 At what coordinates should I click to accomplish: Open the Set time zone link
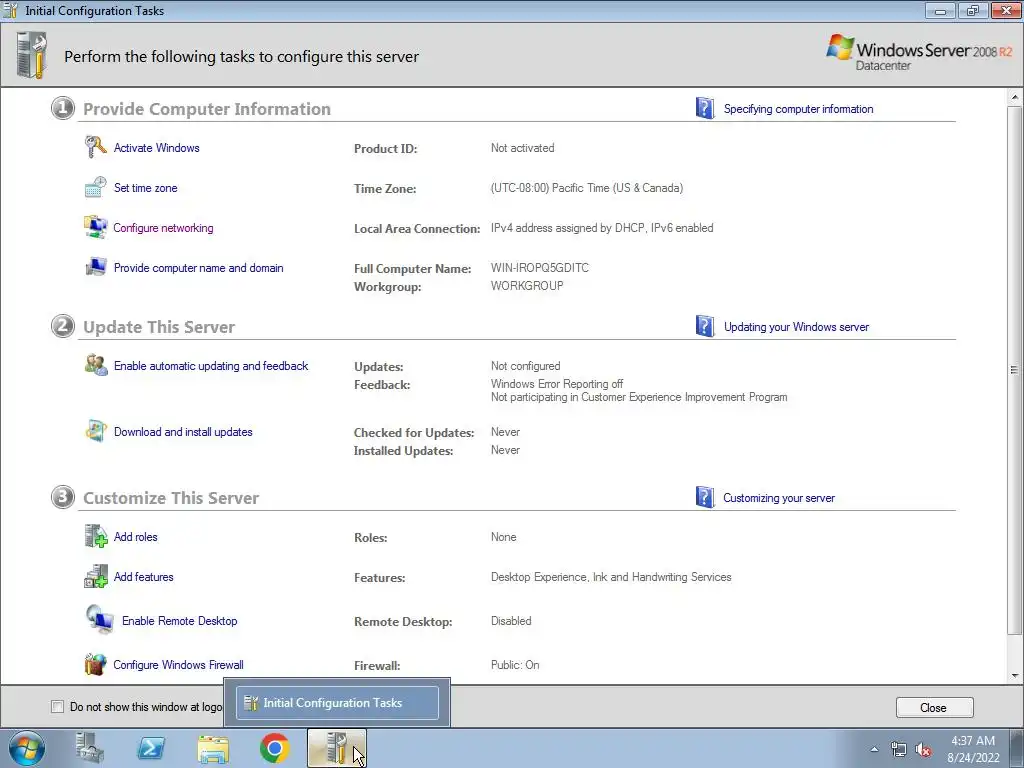[x=146, y=187]
